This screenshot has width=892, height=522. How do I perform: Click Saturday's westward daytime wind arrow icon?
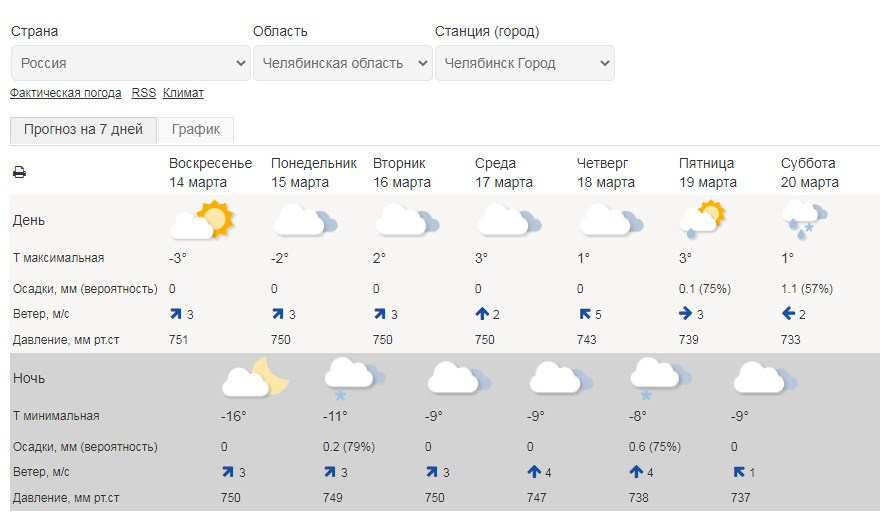[x=788, y=313]
